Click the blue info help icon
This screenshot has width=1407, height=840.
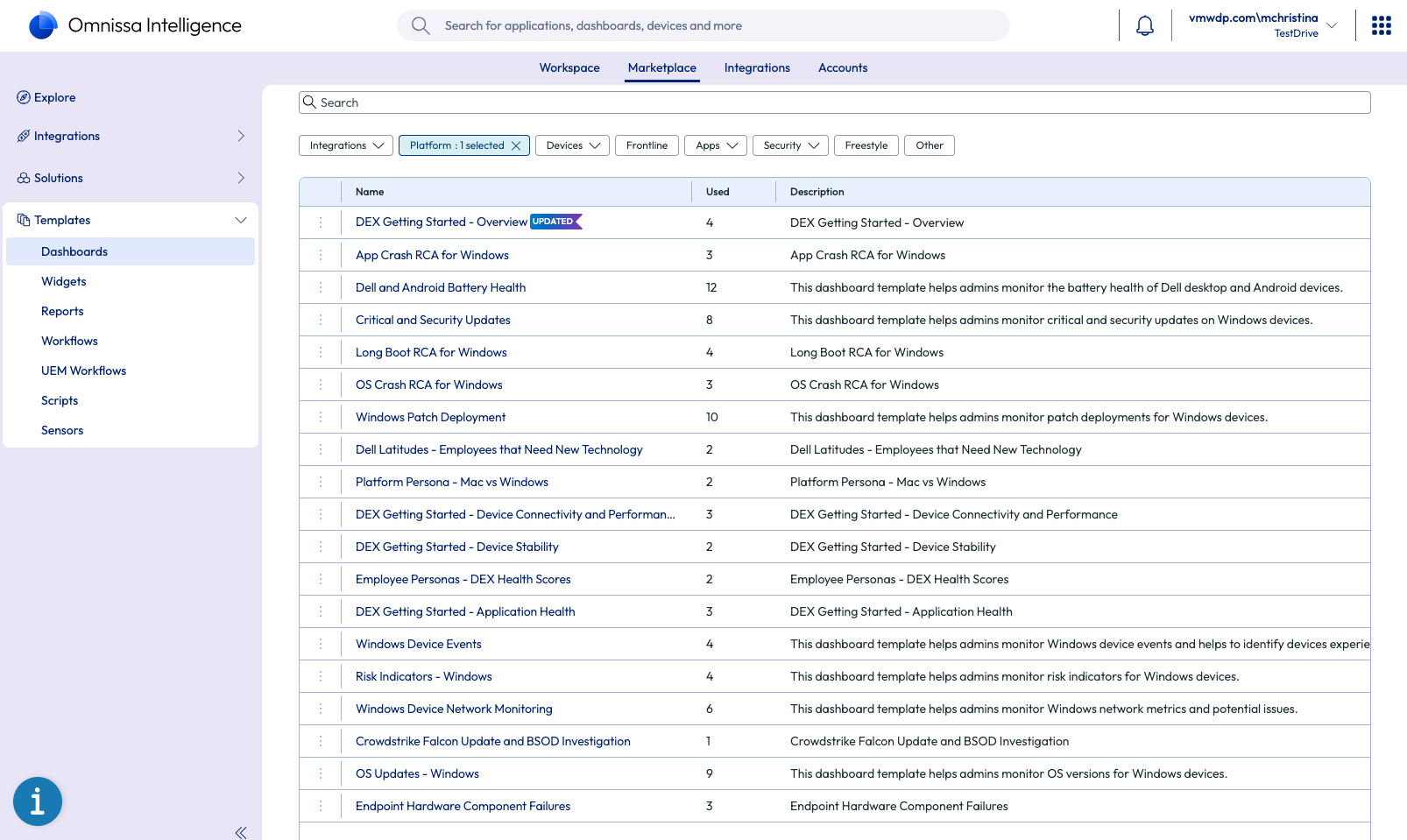point(38,801)
